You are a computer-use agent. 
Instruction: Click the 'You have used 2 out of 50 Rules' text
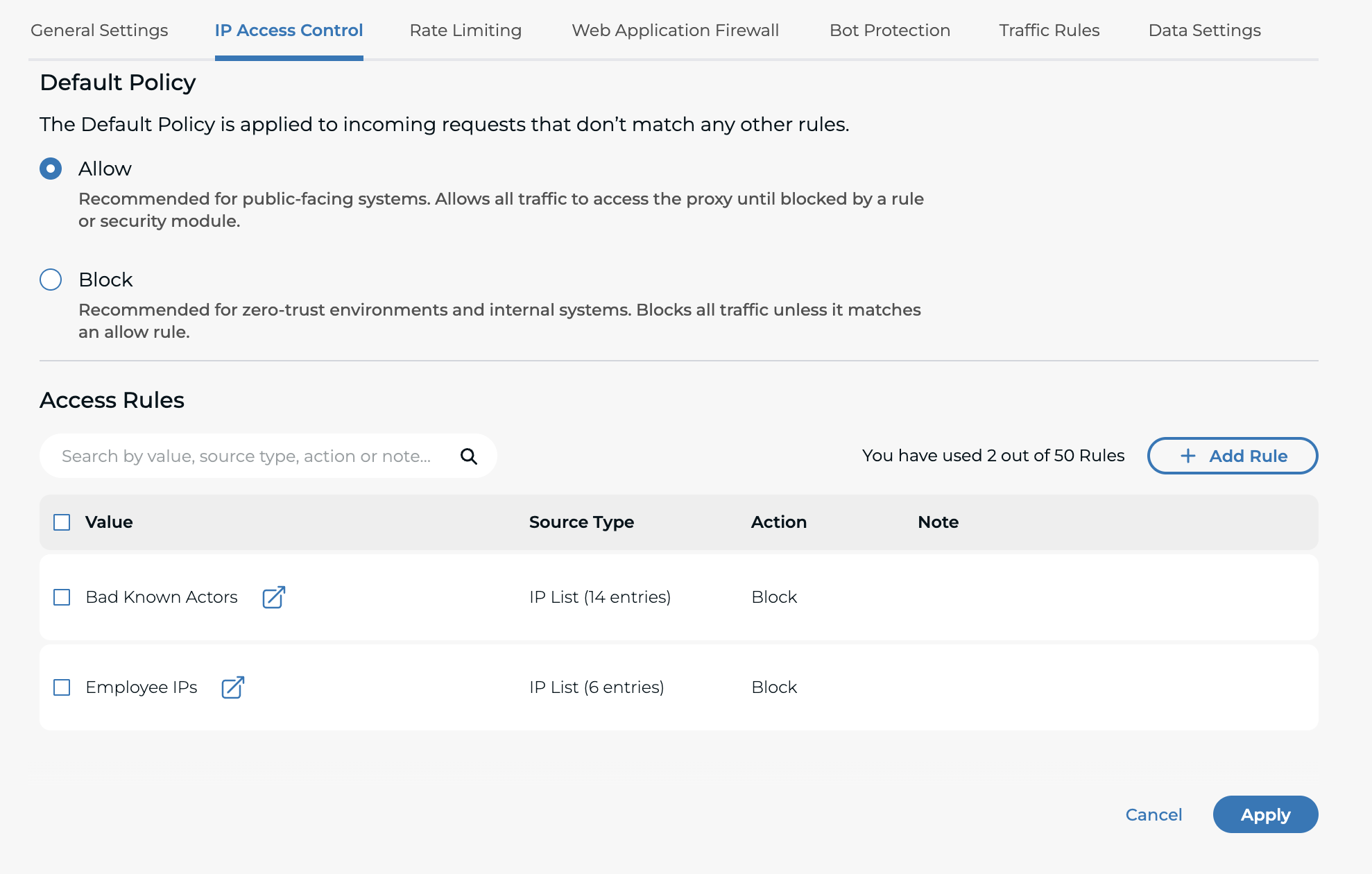tap(993, 456)
